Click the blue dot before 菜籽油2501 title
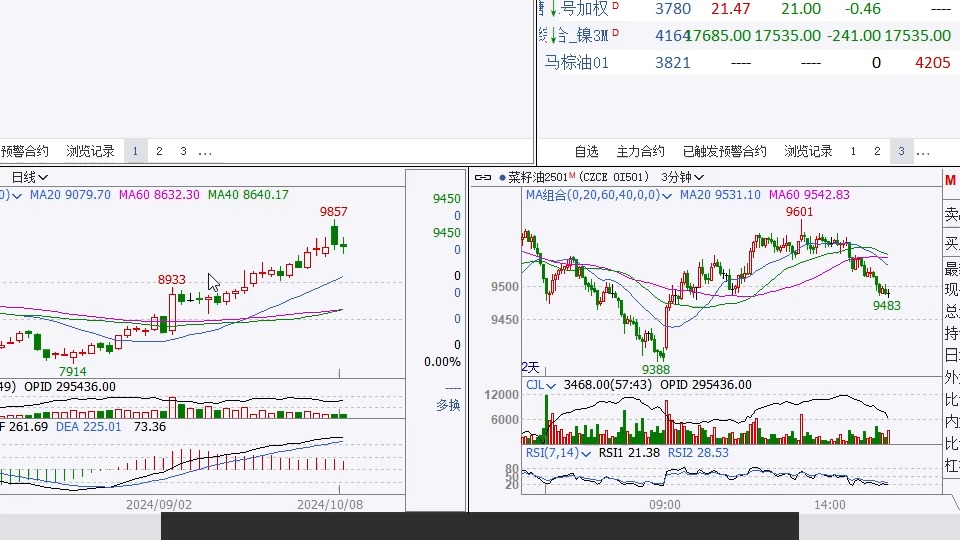960x540 pixels. (502, 177)
